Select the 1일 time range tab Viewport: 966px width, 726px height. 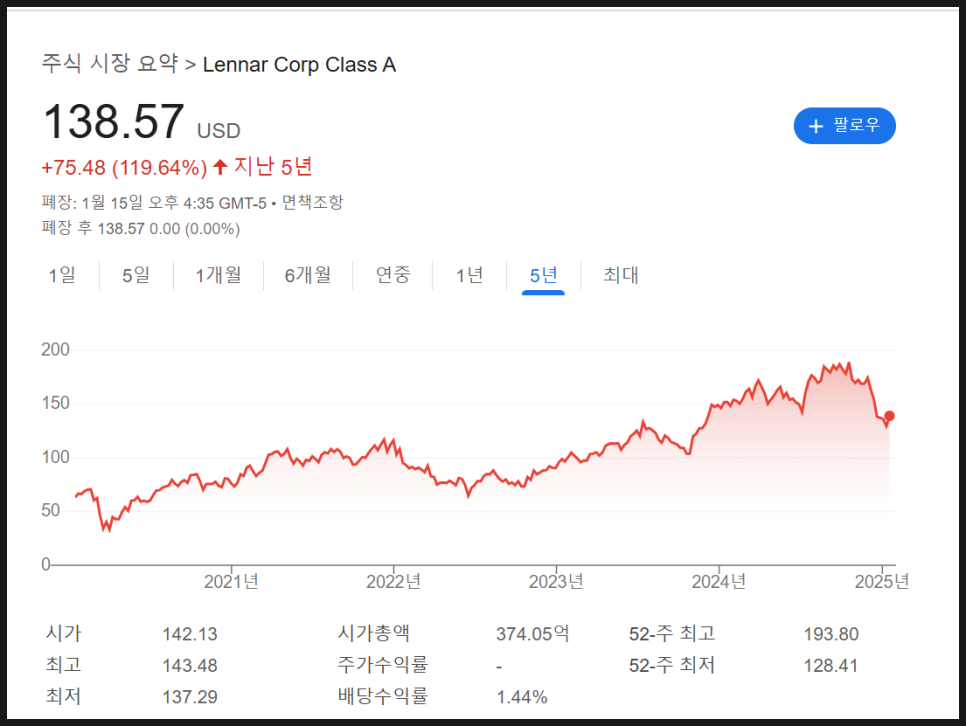point(62,275)
